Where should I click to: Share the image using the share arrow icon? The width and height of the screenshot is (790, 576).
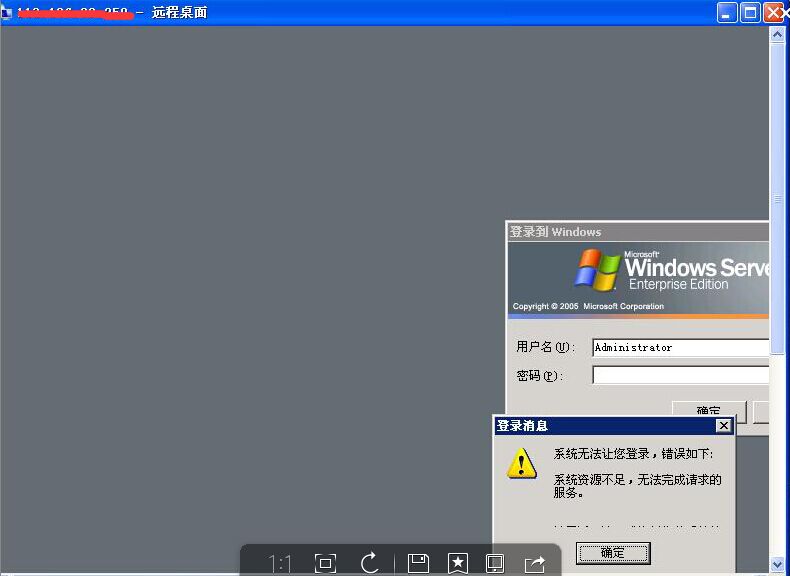click(535, 564)
